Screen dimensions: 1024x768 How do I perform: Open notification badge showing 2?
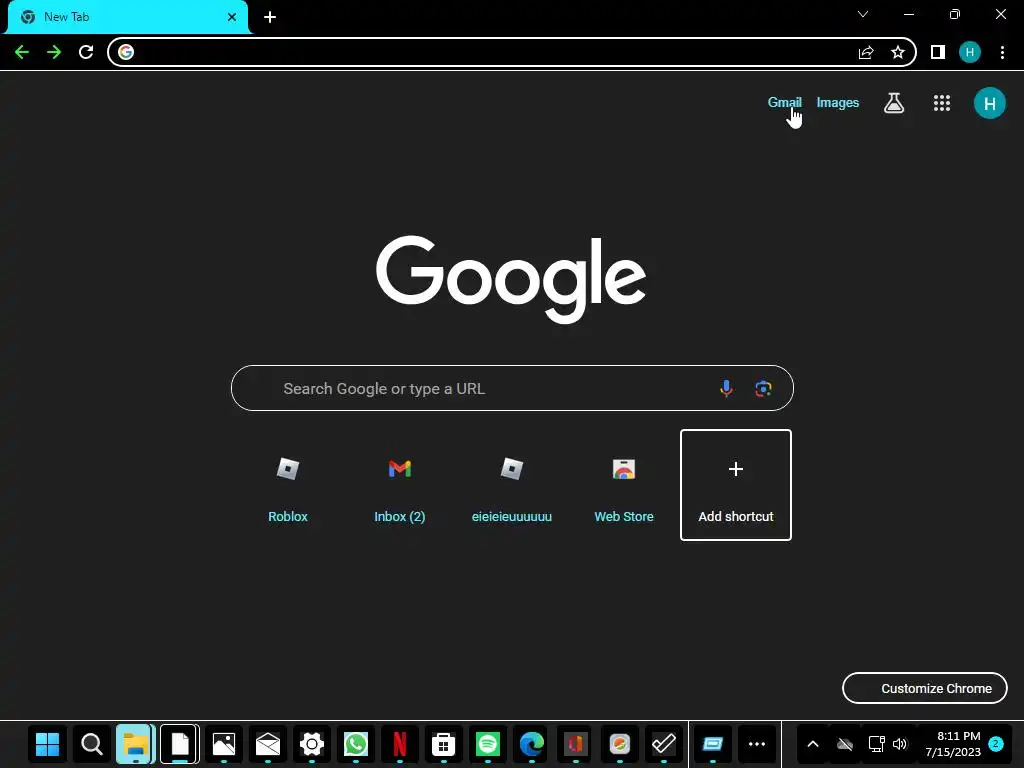[996, 744]
